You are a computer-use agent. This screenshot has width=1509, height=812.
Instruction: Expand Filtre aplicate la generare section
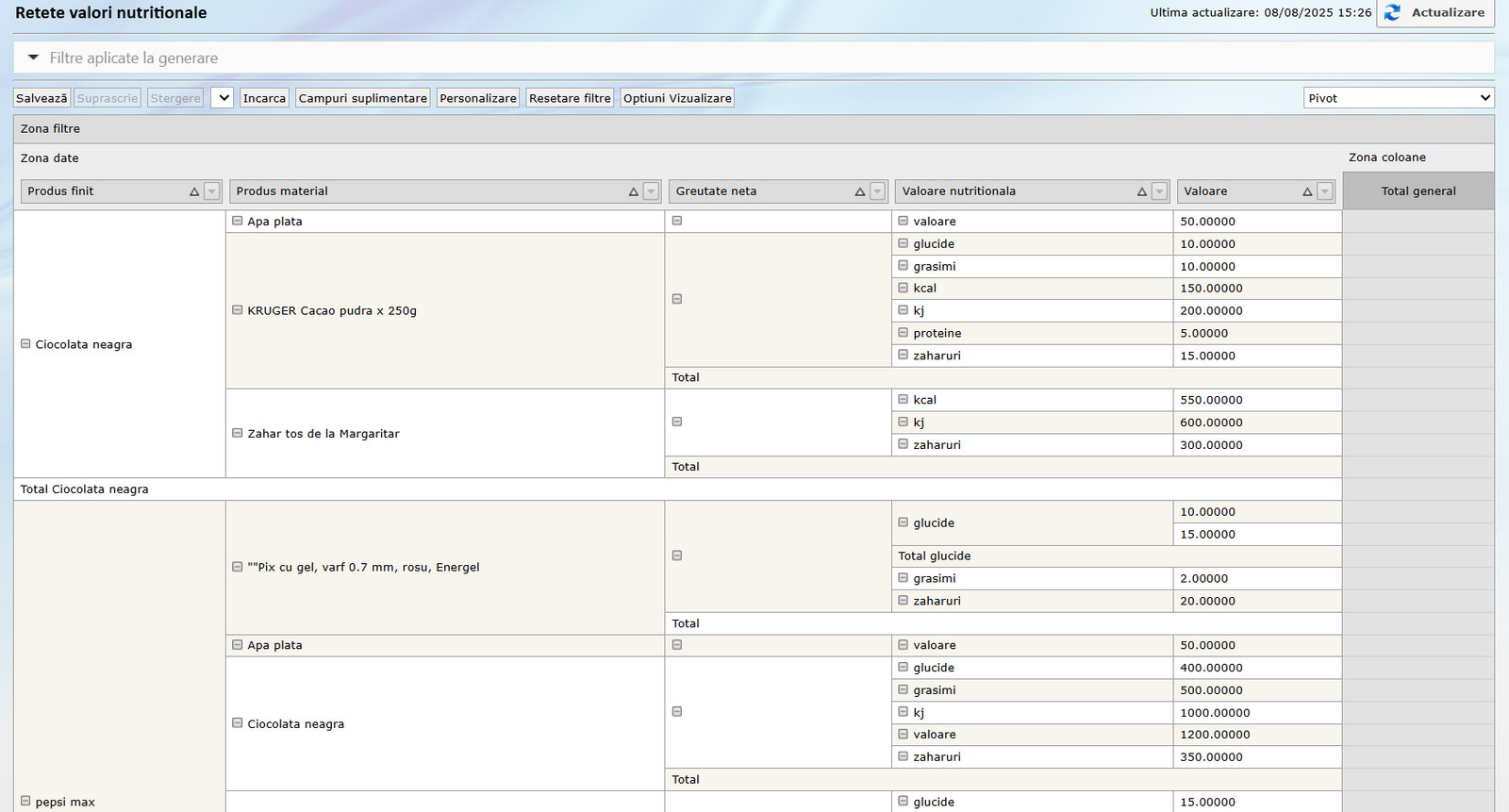[x=34, y=58]
